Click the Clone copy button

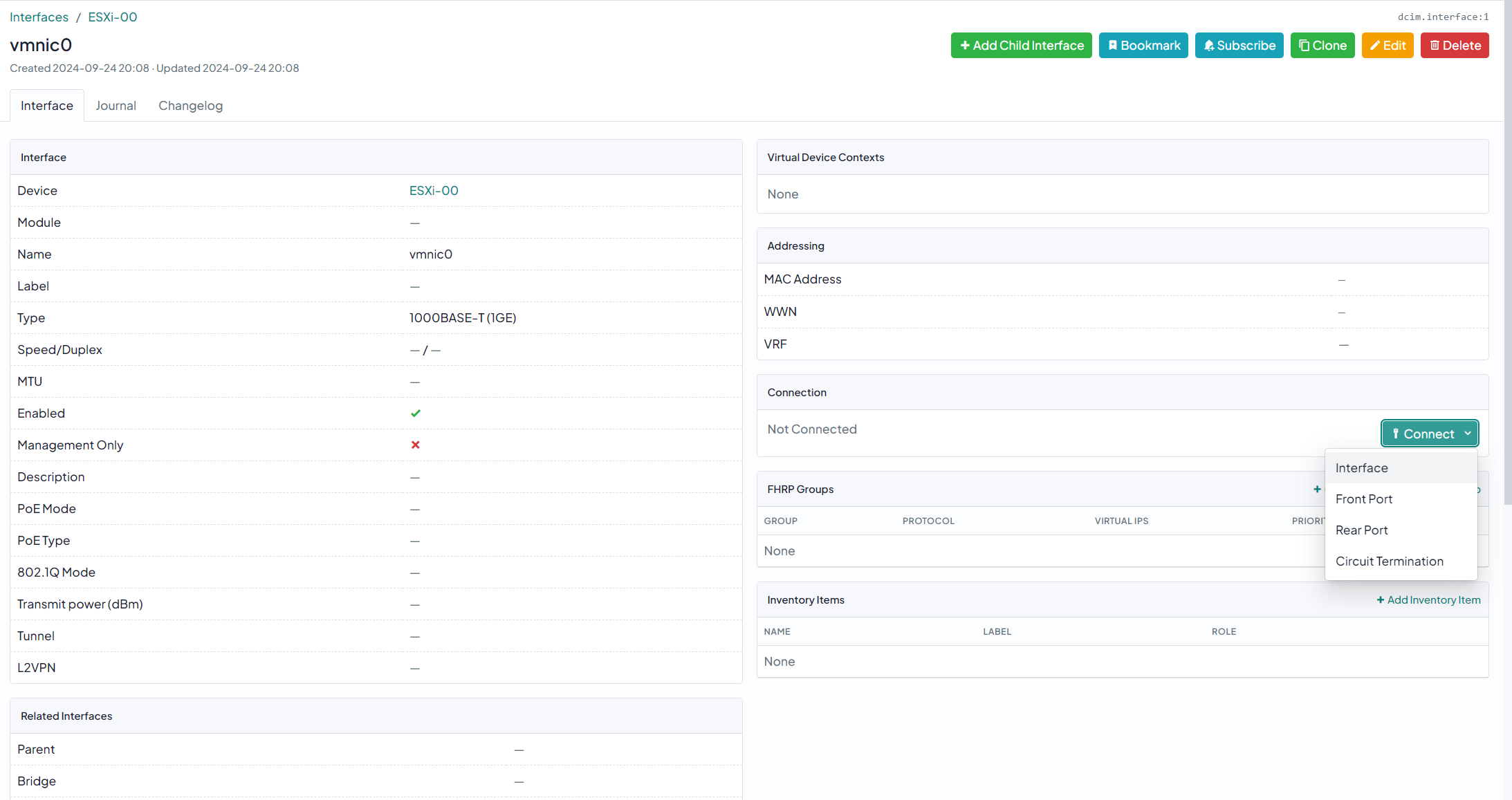pos(1322,46)
